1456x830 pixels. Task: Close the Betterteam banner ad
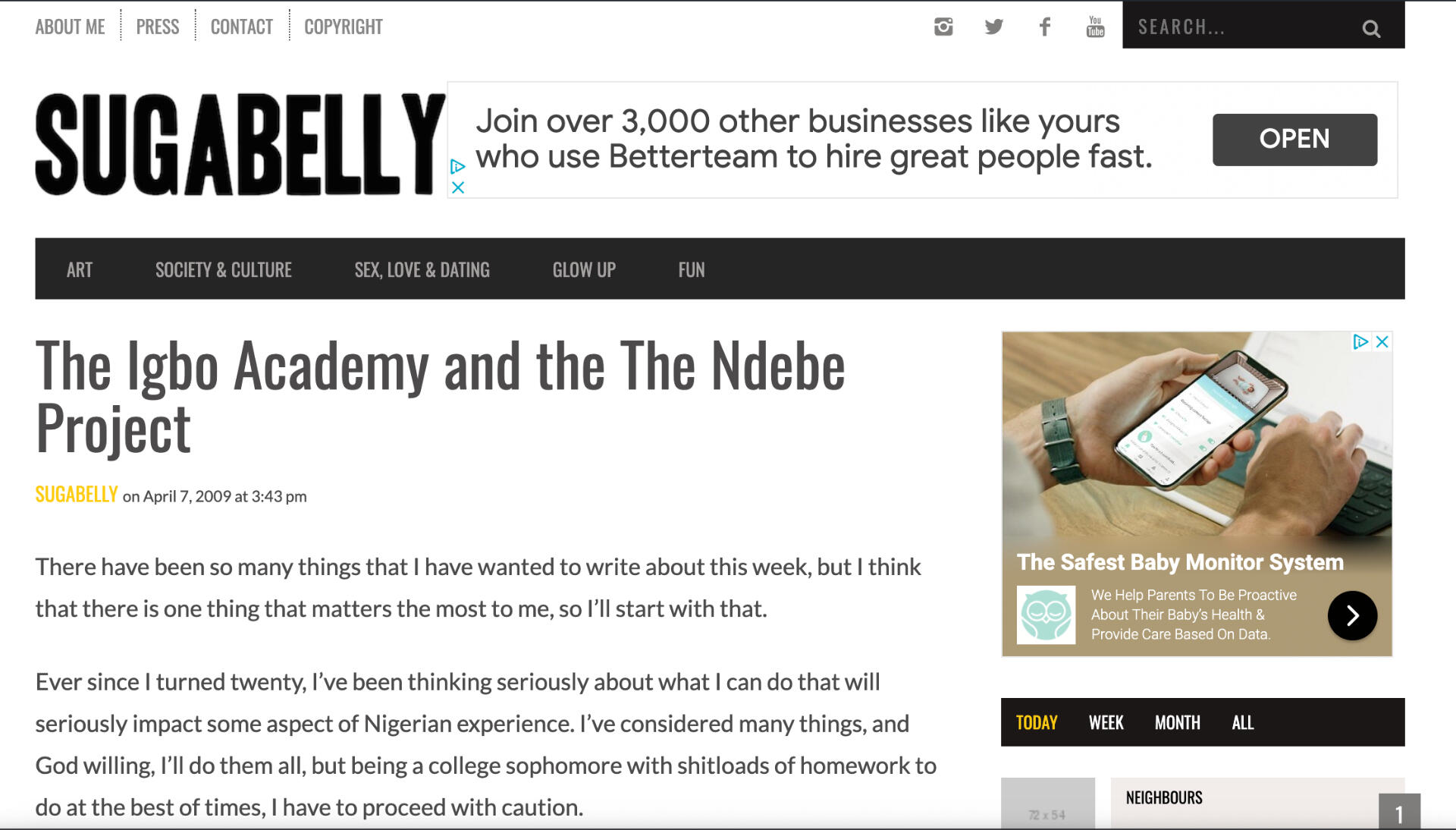pos(458,187)
